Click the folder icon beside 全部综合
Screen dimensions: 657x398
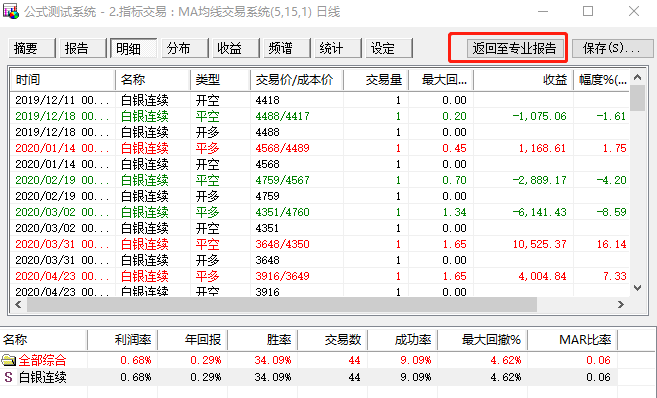coord(8,360)
